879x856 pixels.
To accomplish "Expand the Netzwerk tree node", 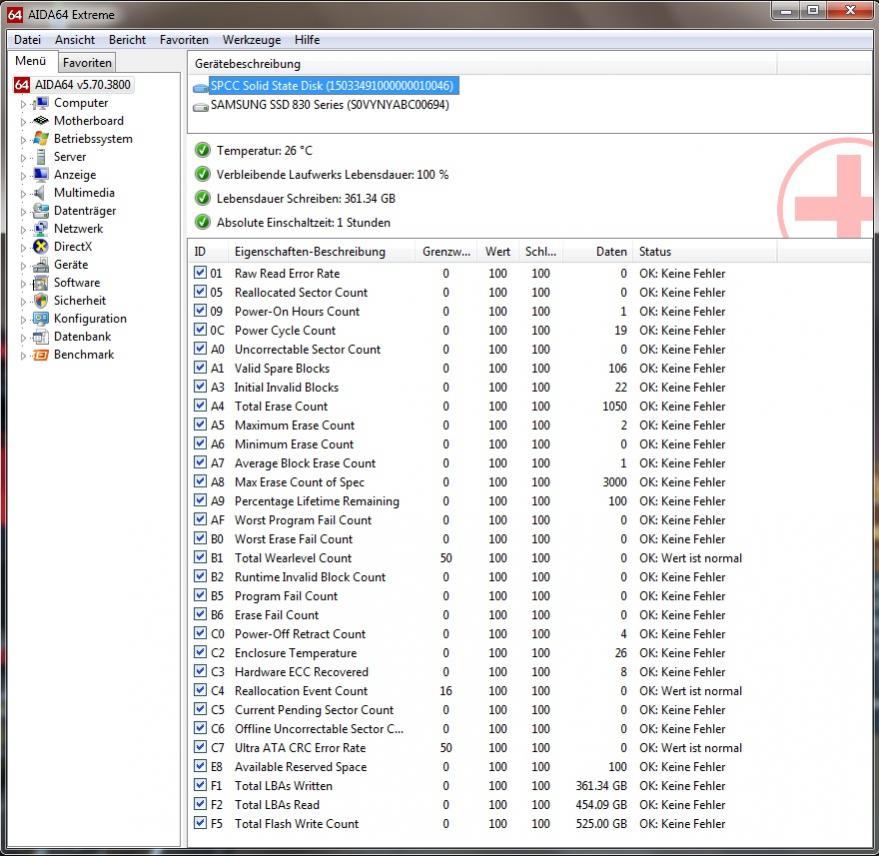I will [23, 230].
